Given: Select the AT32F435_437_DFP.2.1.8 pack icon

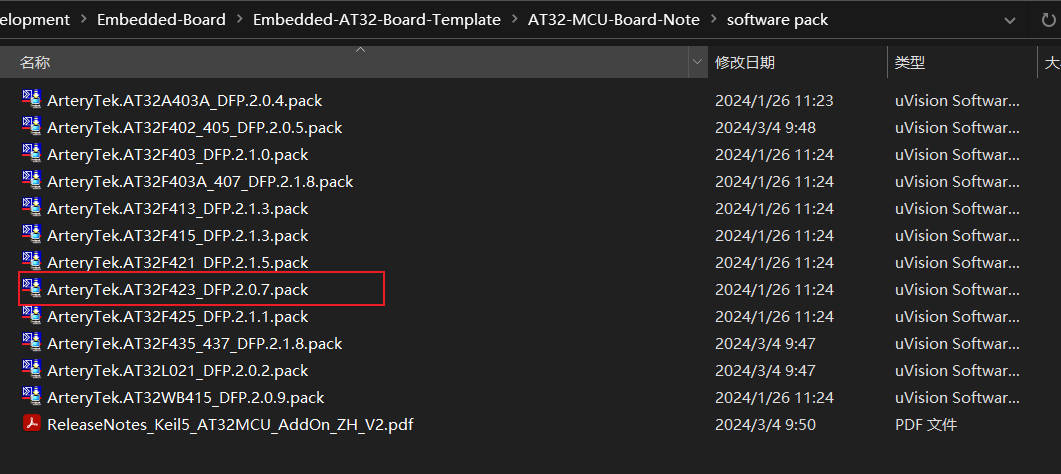Looking at the screenshot, I should tap(32, 343).
